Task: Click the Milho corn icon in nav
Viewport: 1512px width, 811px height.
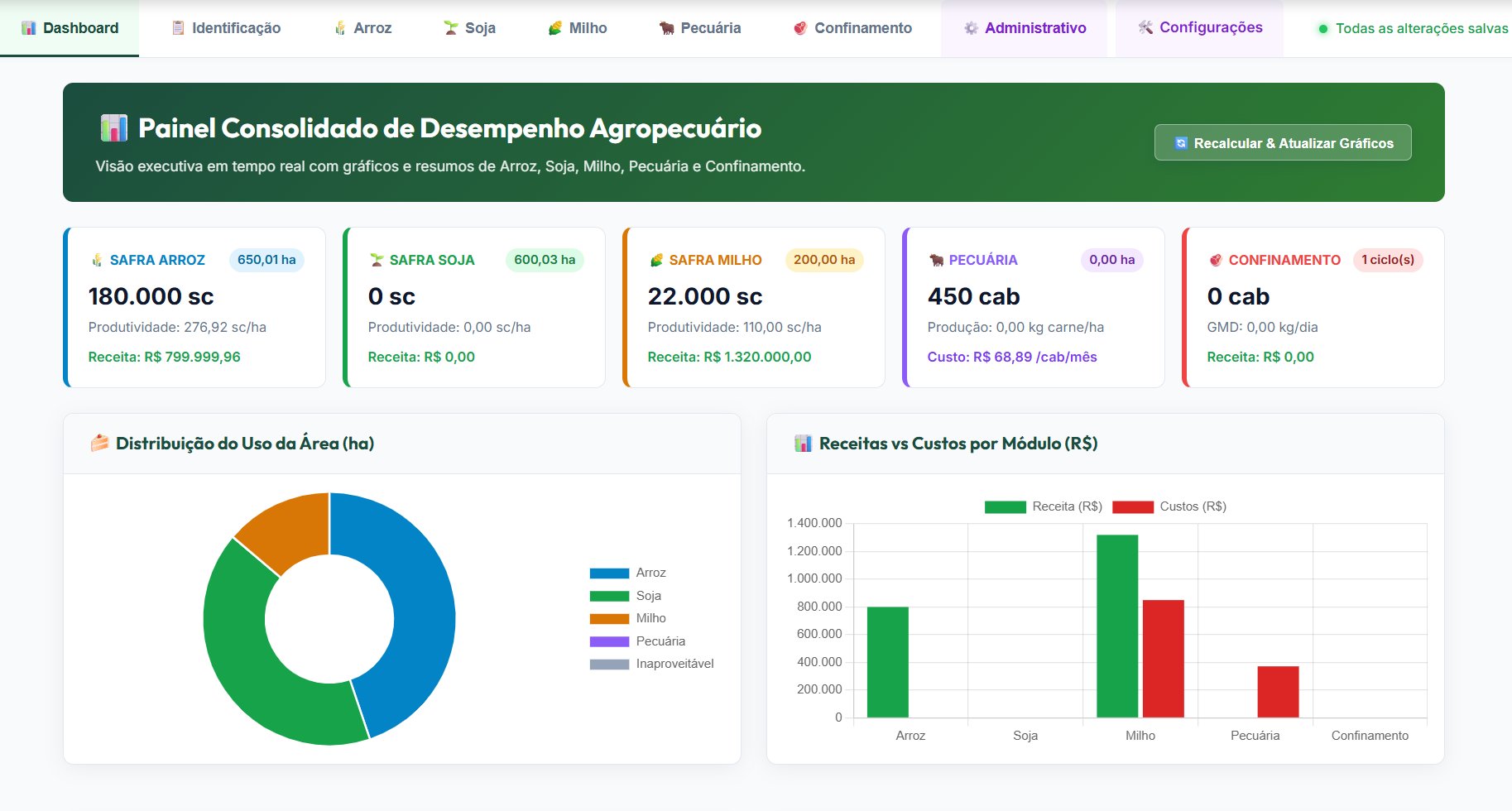Action: (x=555, y=28)
